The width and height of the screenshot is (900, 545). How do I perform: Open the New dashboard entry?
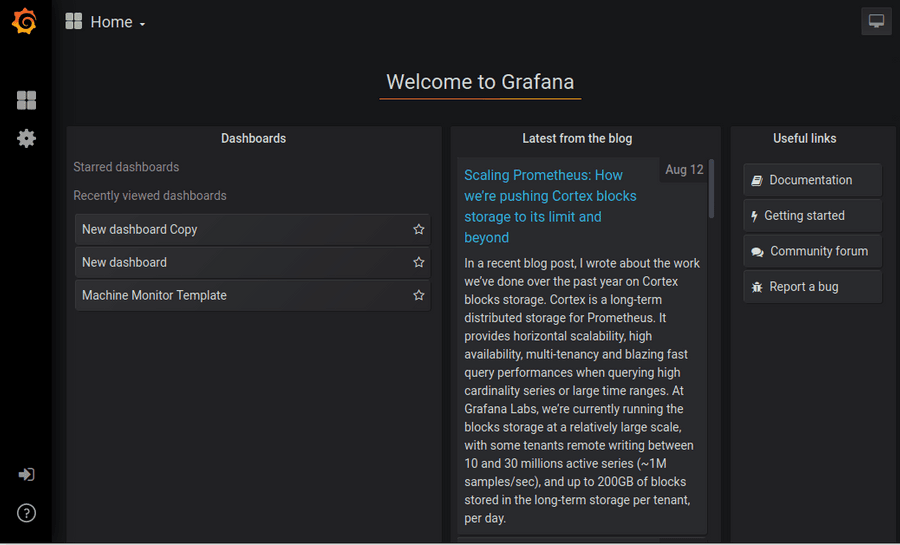(253, 262)
